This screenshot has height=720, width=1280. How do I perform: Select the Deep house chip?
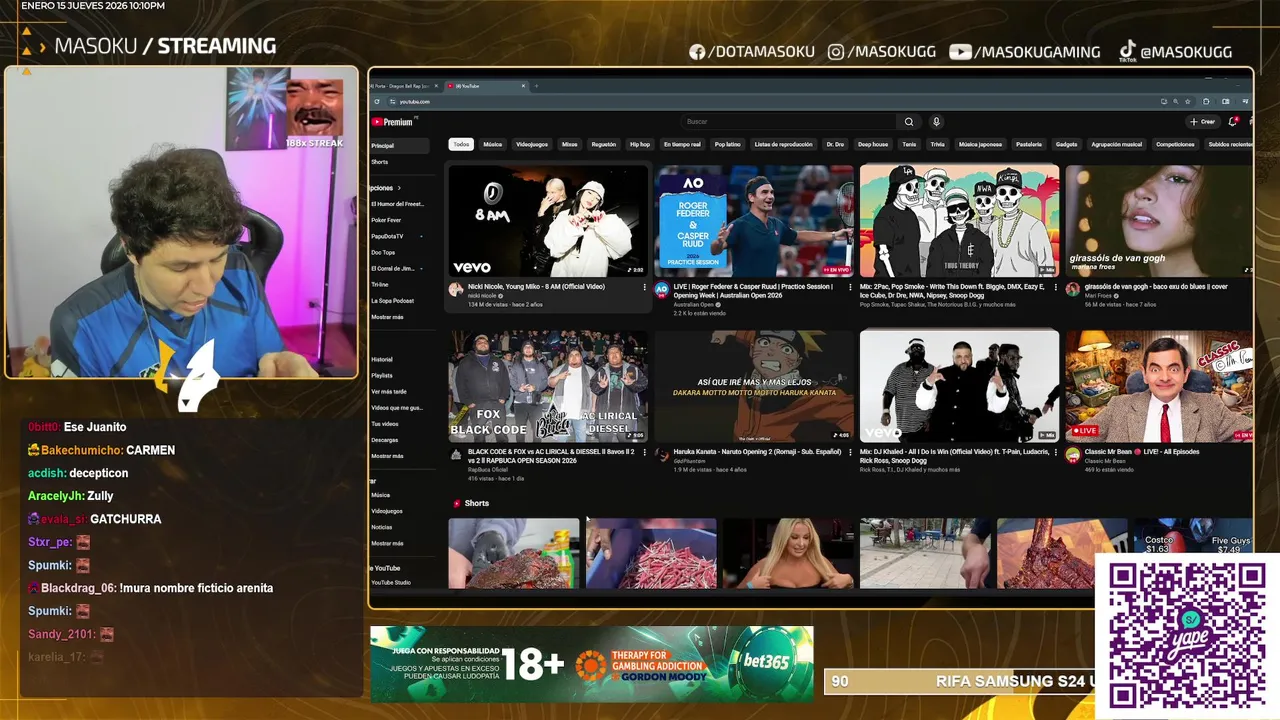873,144
